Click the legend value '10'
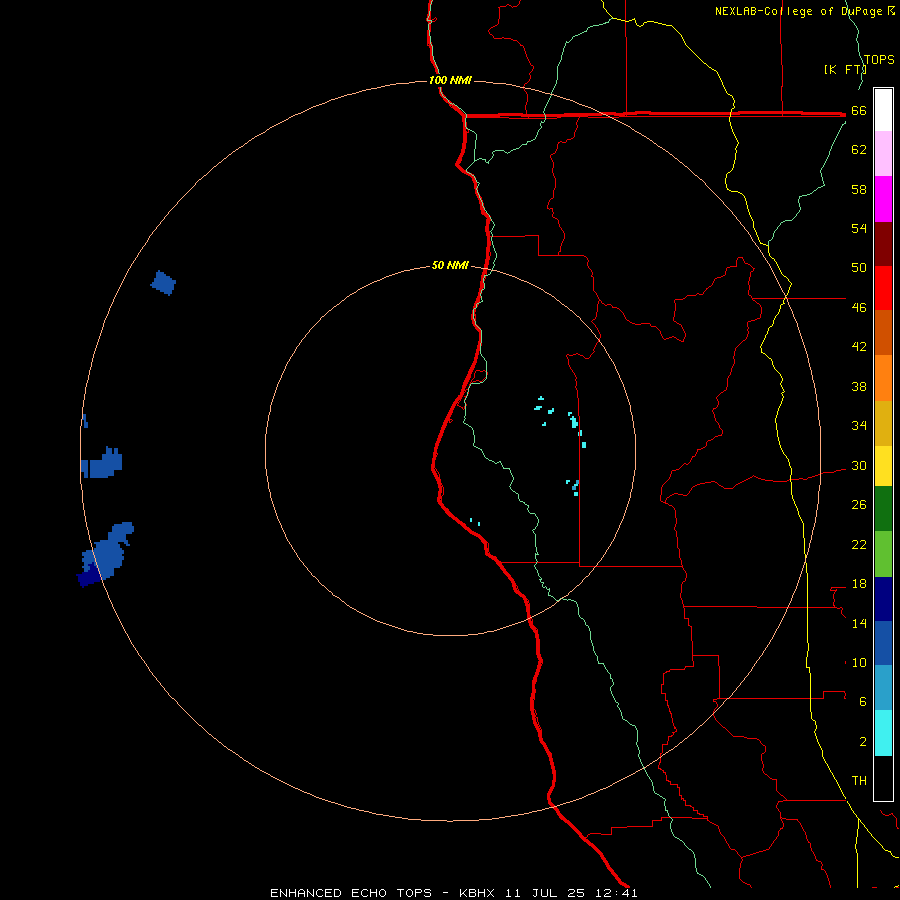This screenshot has width=900, height=900. point(859,663)
